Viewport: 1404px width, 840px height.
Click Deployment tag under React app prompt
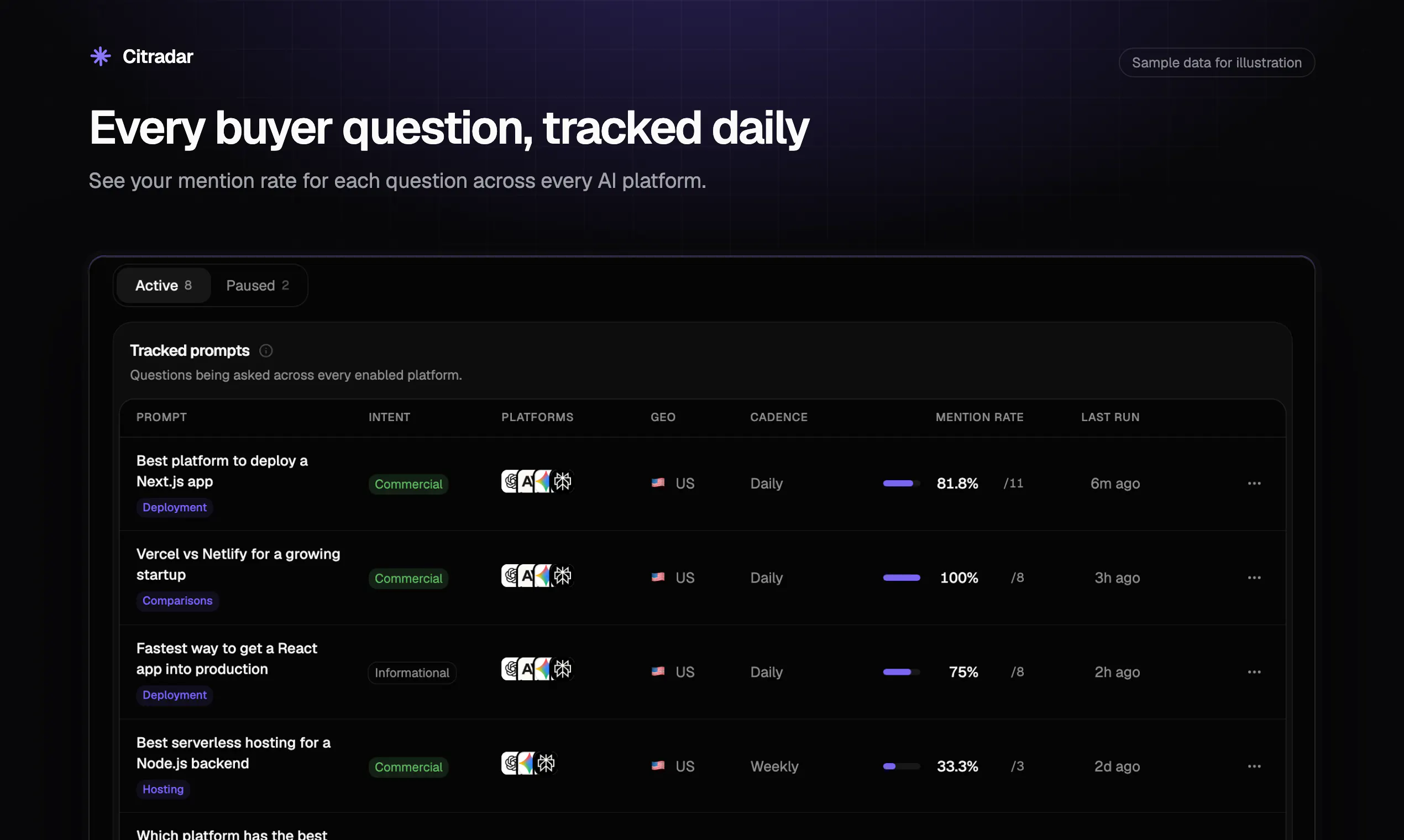(x=174, y=695)
